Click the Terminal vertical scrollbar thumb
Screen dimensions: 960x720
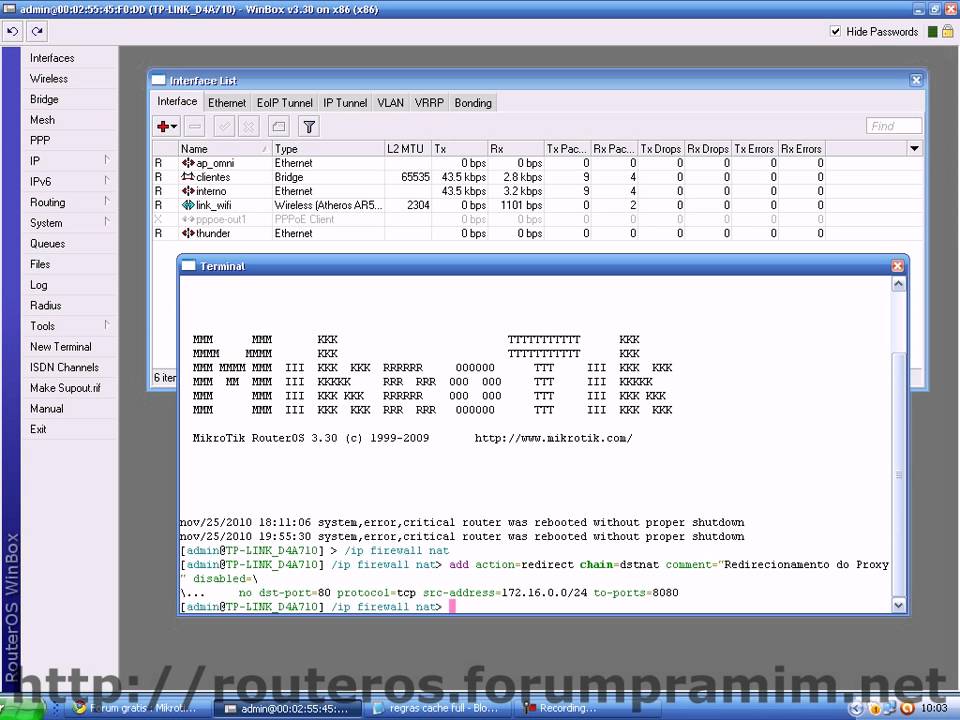(x=898, y=474)
